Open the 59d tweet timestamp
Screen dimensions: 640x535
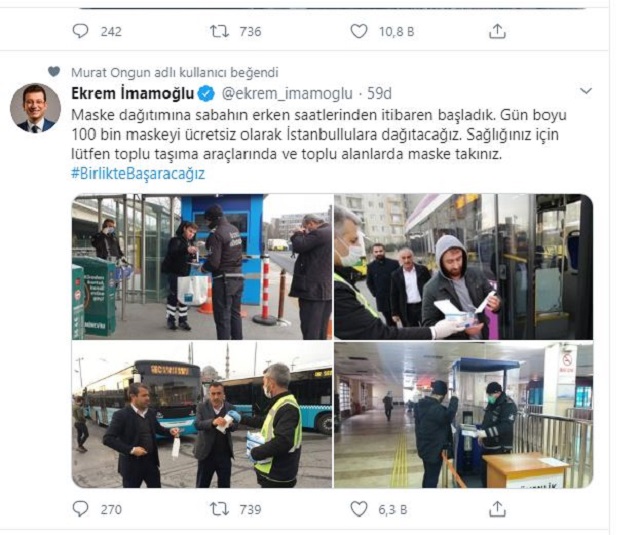[379, 93]
